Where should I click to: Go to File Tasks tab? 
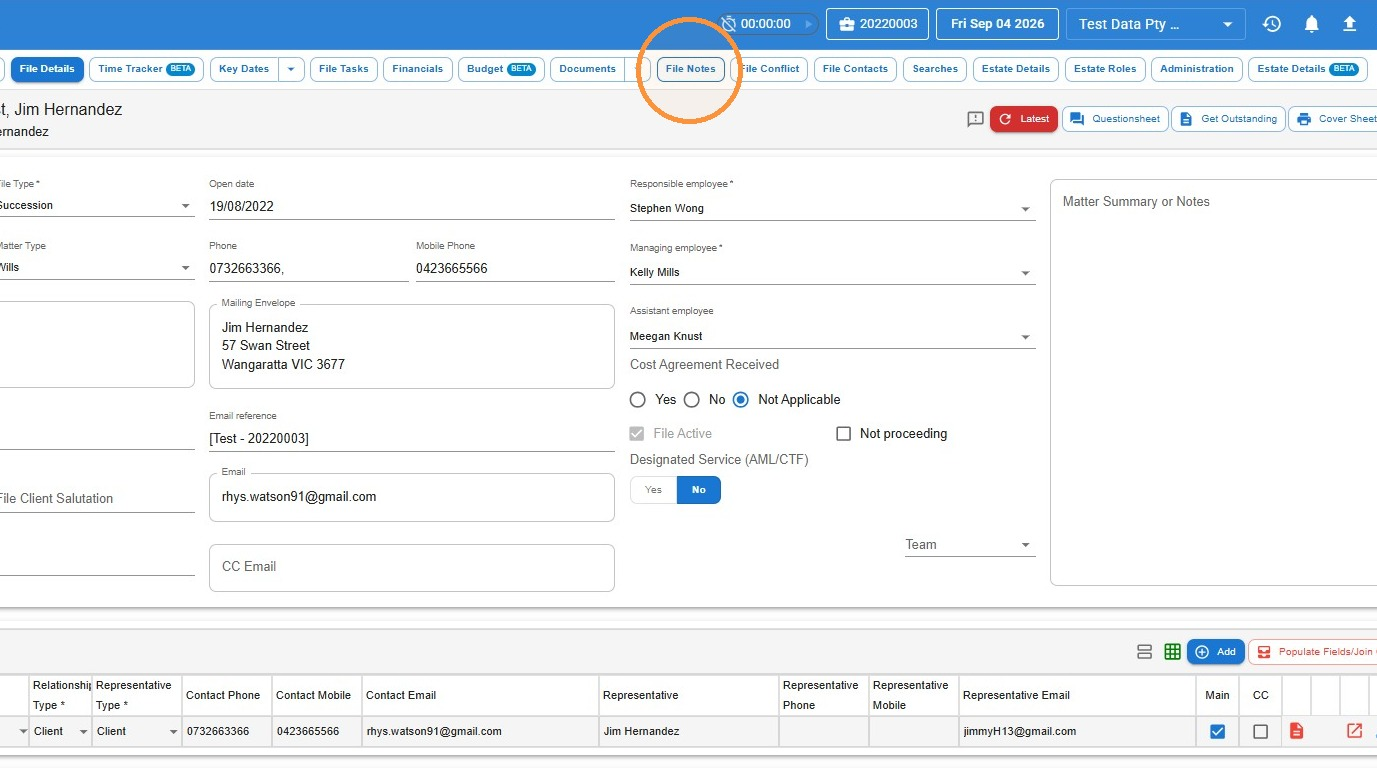point(343,69)
